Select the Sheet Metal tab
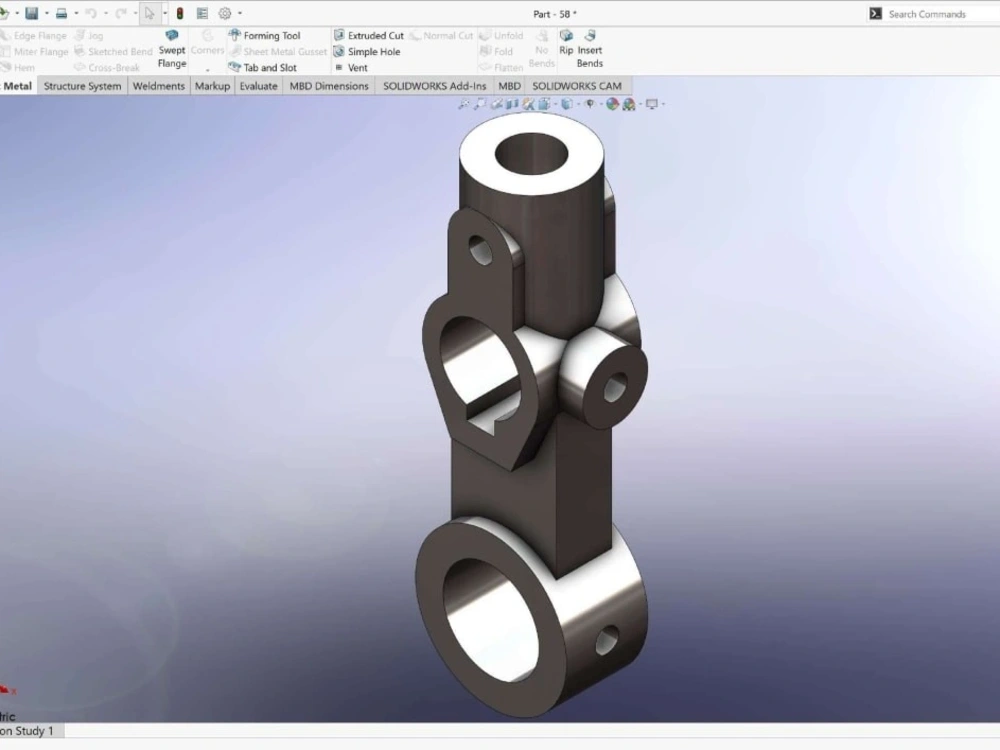The height and width of the screenshot is (750, 1000). tap(17, 85)
